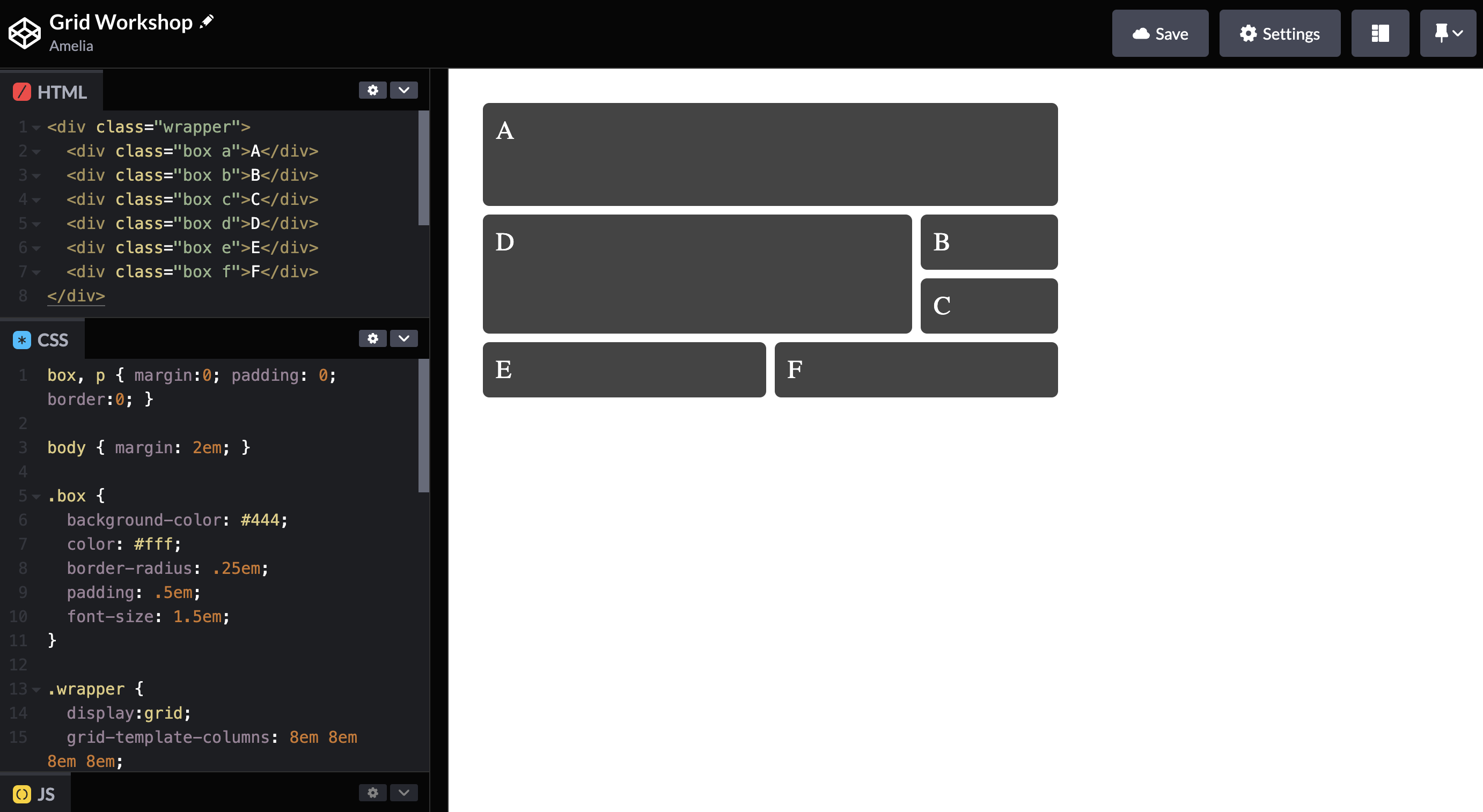1483x812 pixels.
Task: Click the Grid Workshop logo icon
Action: point(25,33)
